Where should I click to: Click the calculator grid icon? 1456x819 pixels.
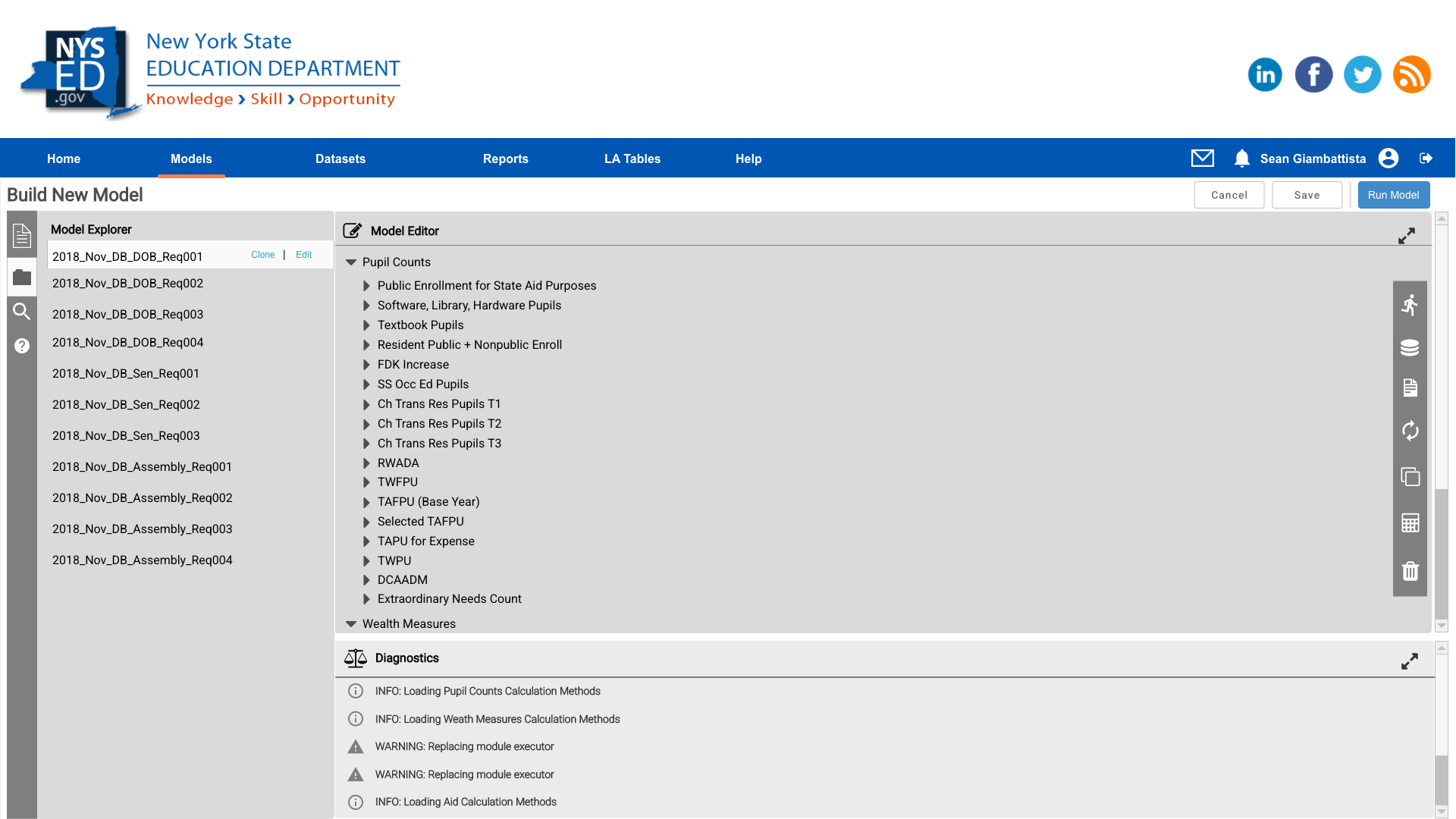[x=1410, y=523]
